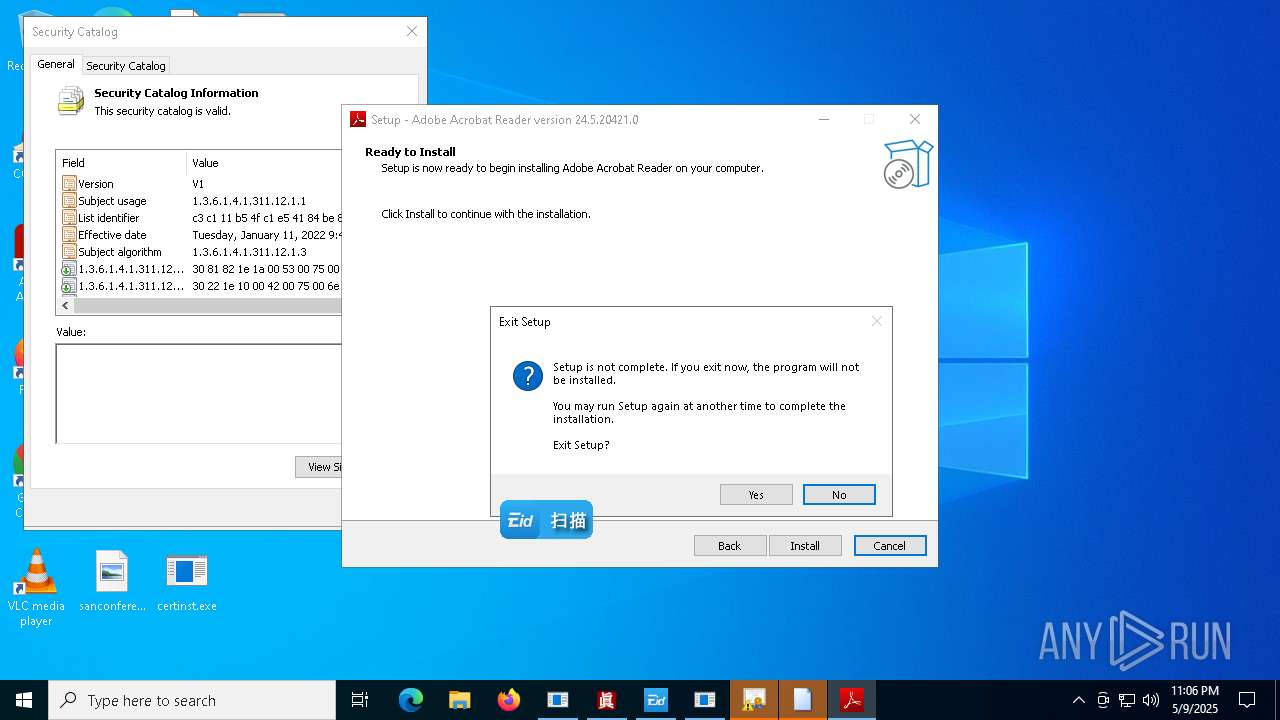Select the List identifier field row
This screenshot has width=1280, height=720.
click(200, 218)
